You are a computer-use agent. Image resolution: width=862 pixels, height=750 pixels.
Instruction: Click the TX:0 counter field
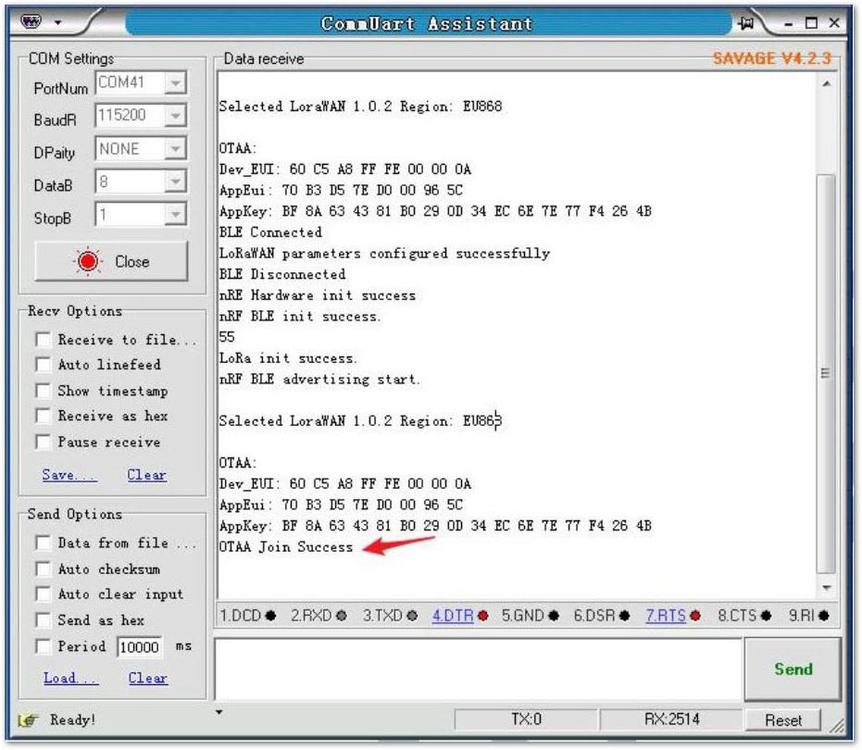pos(526,720)
